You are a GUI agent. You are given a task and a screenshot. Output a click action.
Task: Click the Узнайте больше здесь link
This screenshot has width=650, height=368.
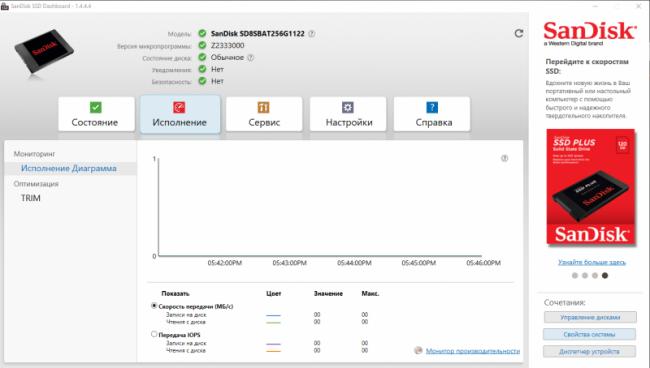coord(592,262)
